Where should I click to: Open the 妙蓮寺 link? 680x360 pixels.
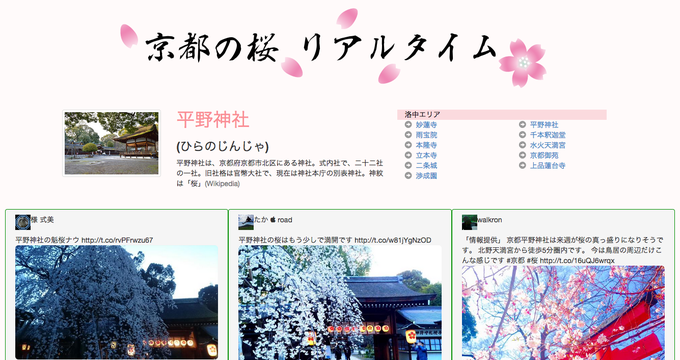click(x=426, y=125)
